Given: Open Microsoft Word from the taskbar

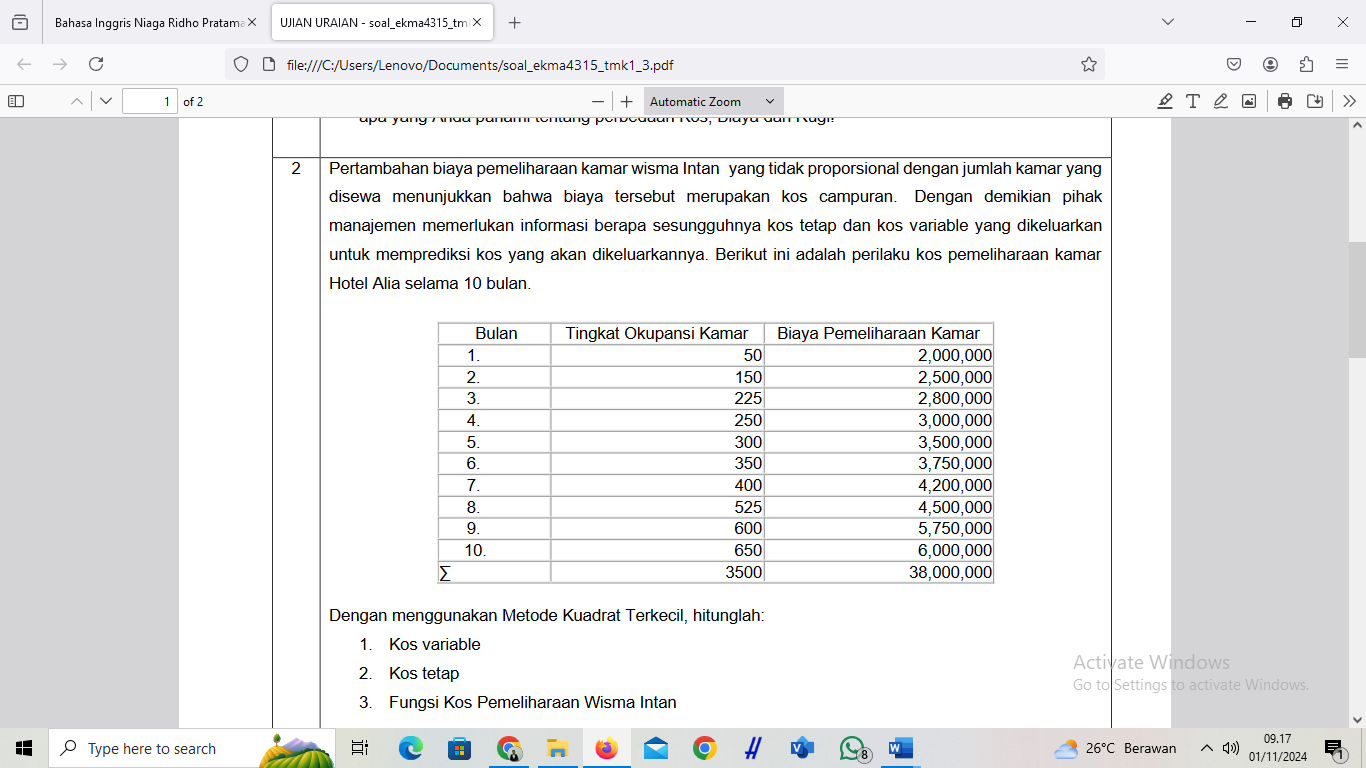Looking at the screenshot, I should pyautogui.click(x=901, y=748).
